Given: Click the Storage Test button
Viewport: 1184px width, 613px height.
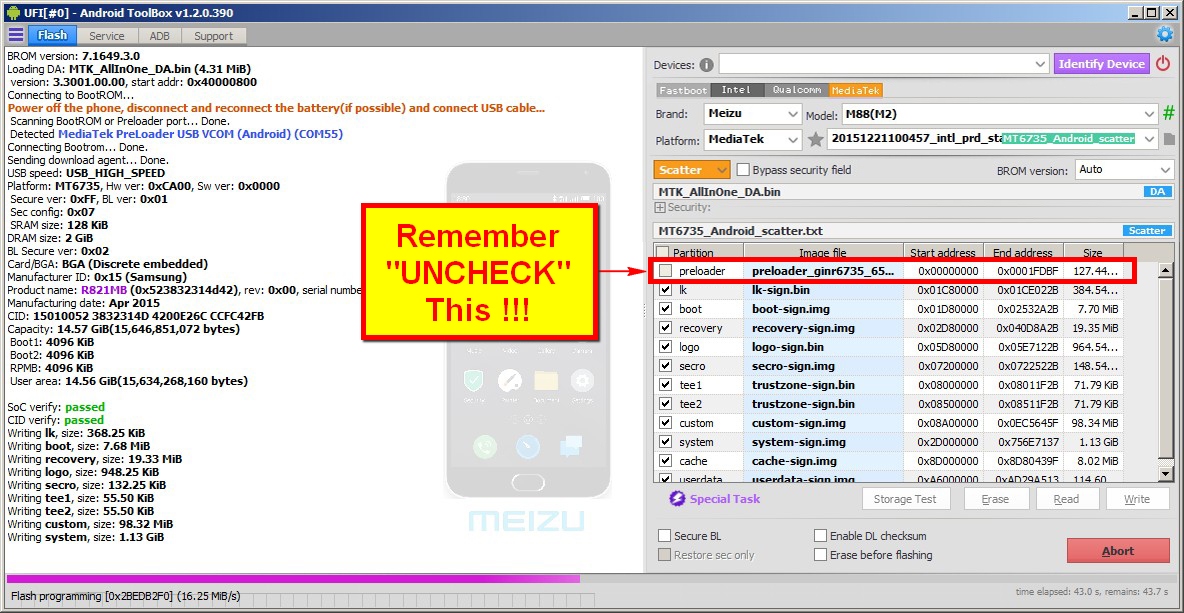Looking at the screenshot, I should point(905,499).
